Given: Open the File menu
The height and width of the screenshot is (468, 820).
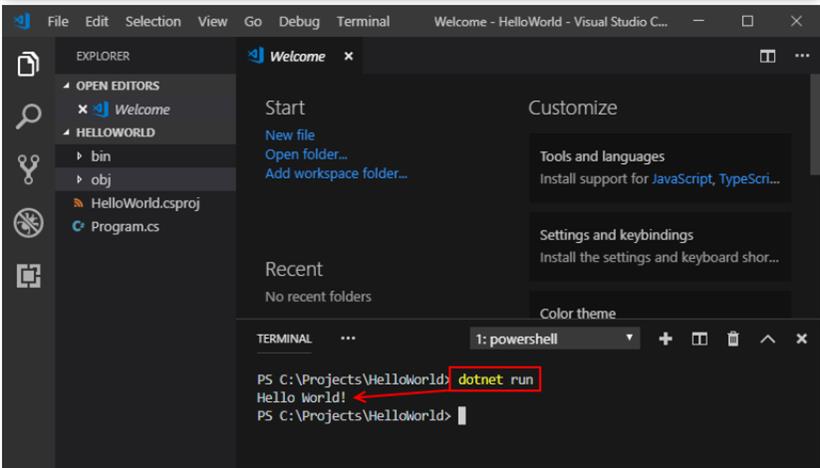Looking at the screenshot, I should click(x=58, y=21).
